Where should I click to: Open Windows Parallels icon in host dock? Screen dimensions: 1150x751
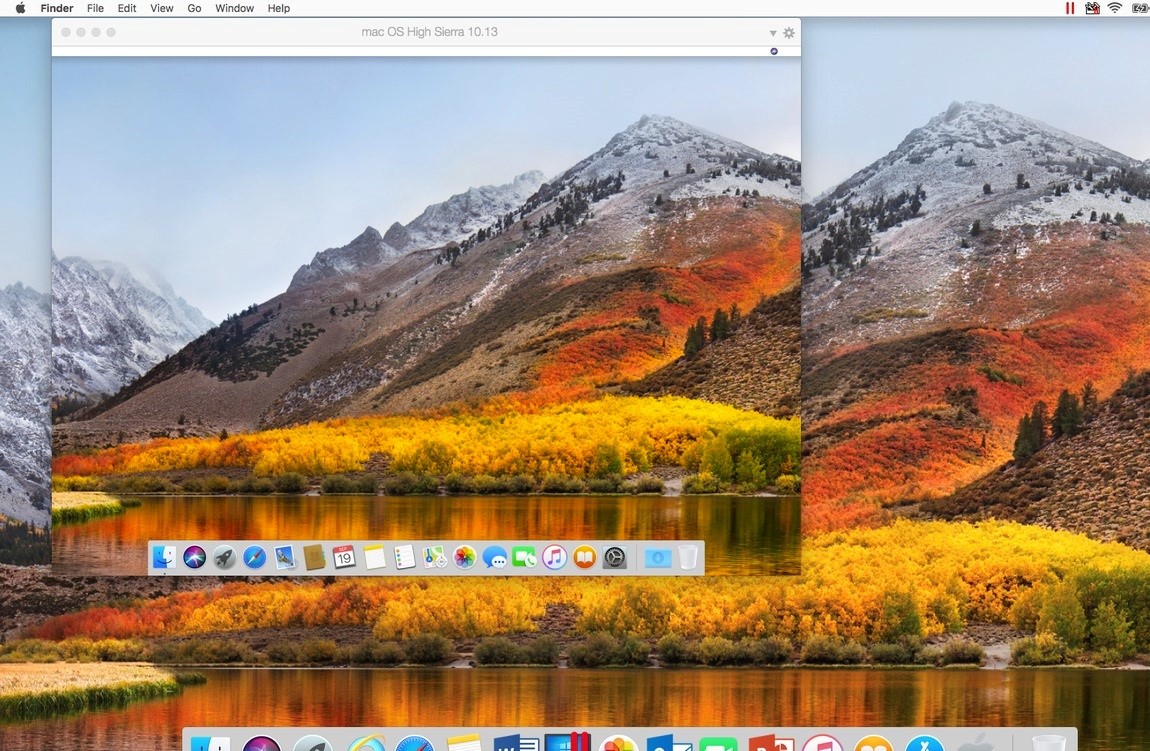568,741
